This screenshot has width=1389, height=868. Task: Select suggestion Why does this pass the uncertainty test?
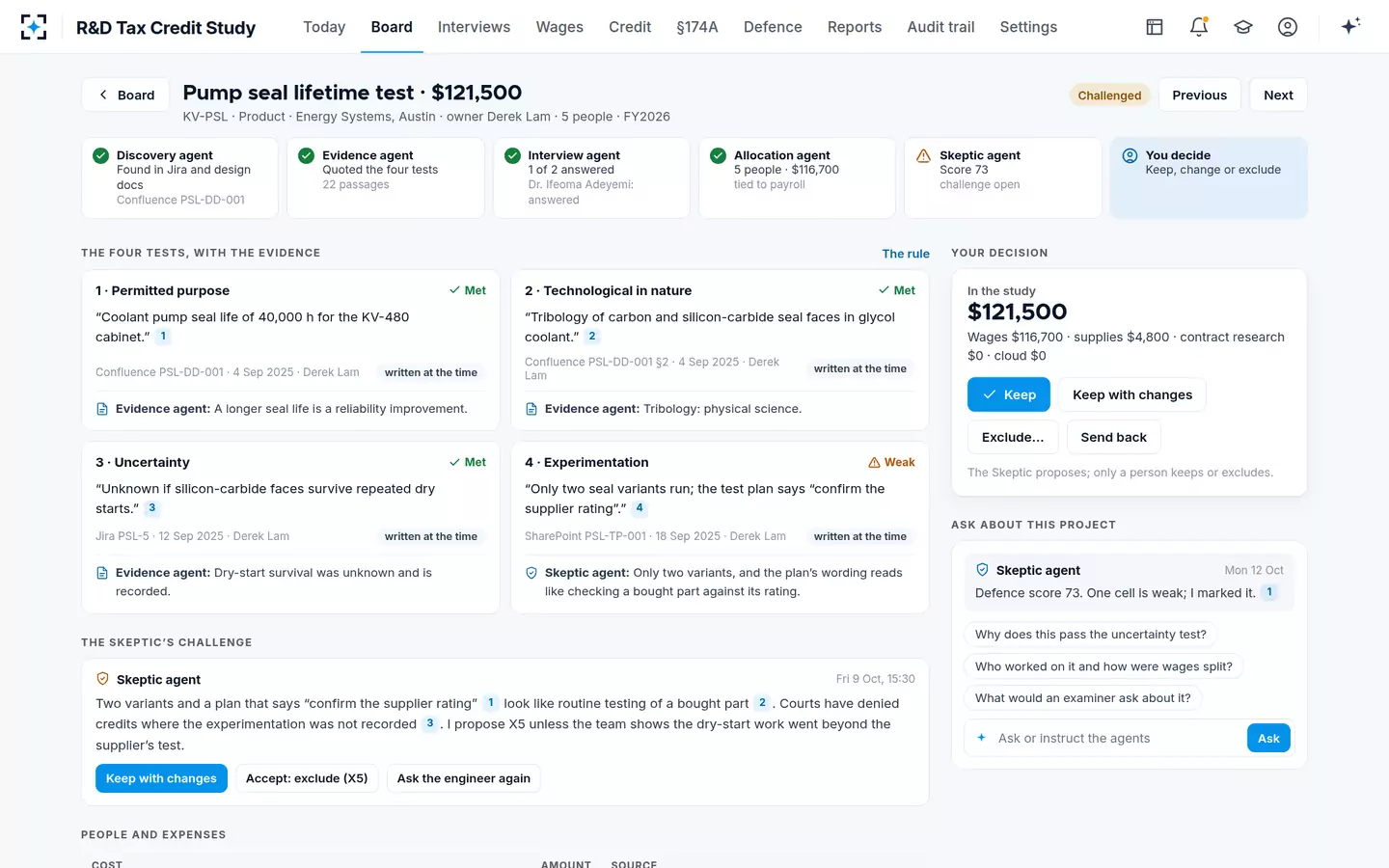pyautogui.click(x=1090, y=635)
